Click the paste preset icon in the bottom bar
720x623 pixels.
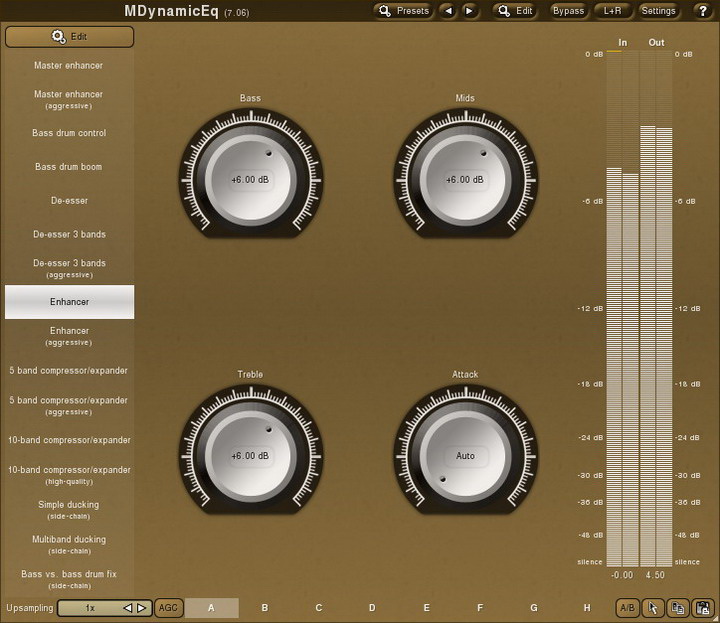[703, 607]
